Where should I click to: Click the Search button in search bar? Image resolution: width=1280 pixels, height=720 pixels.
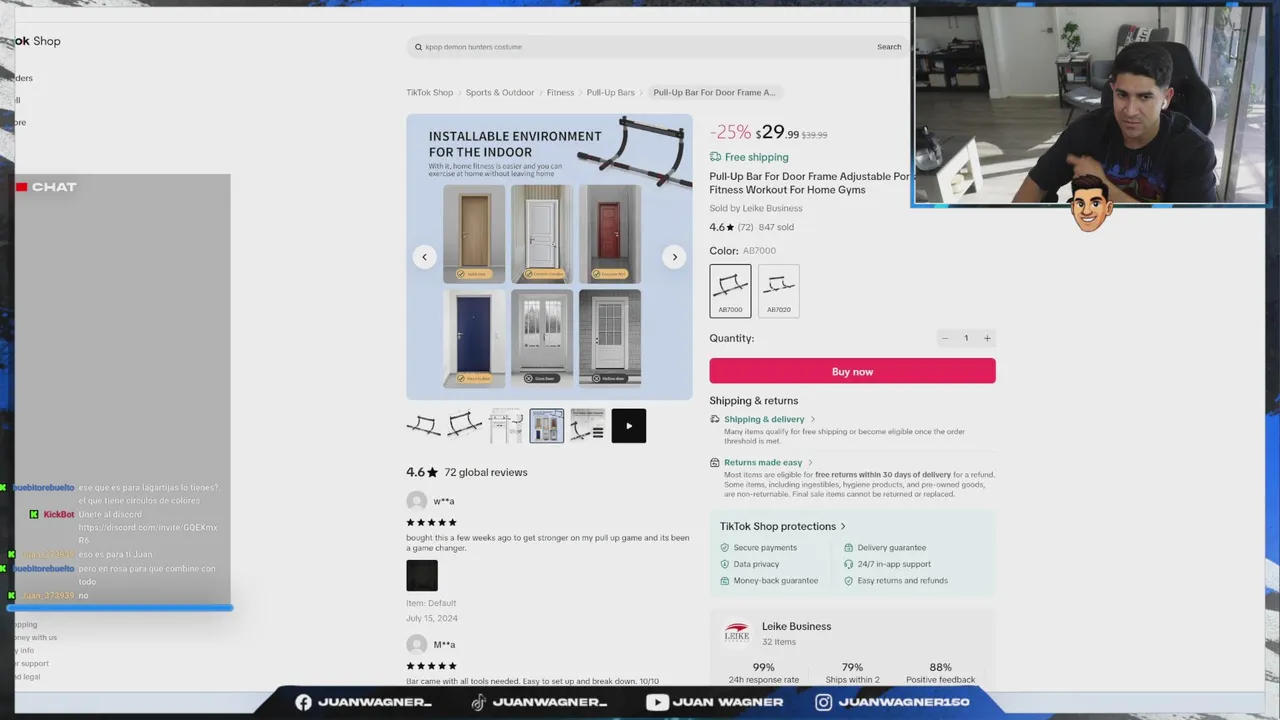coord(889,47)
